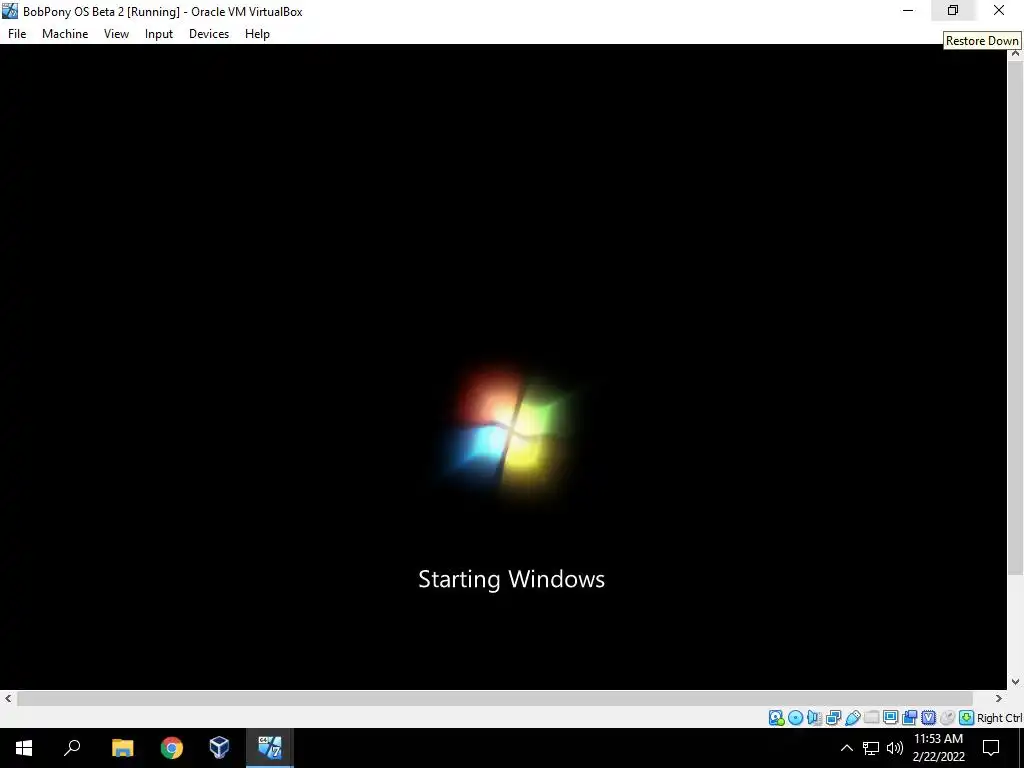The image size is (1024, 768).
Task: Click the display settings status icon
Action: click(890, 718)
